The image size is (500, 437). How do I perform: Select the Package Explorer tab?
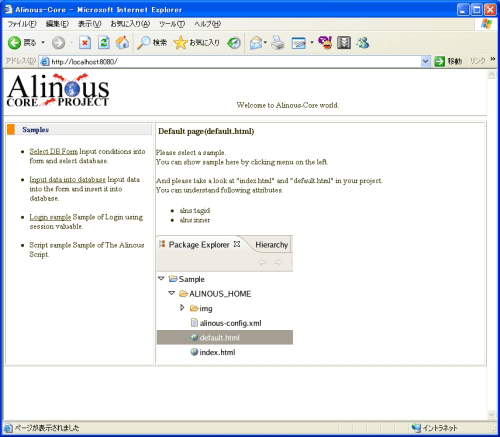click(199, 245)
